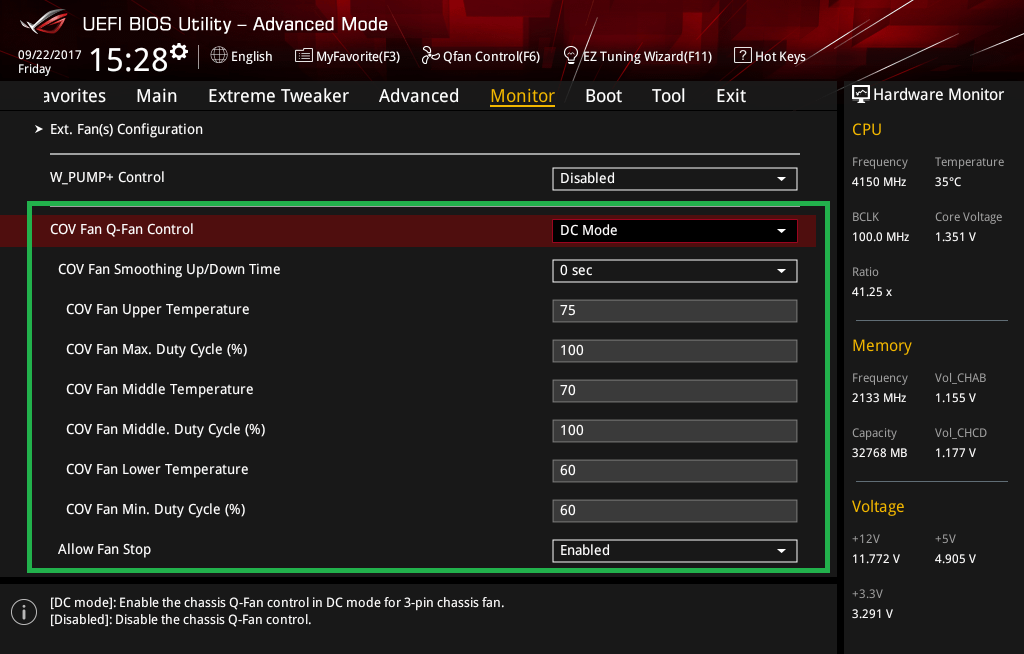Click the date 09/22/2017 Friday
This screenshot has height=654, width=1024.
tap(50, 61)
